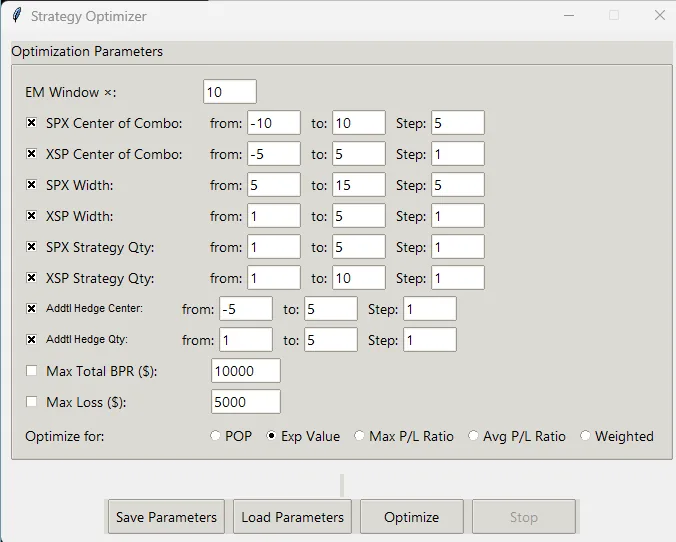The image size is (676, 542).
Task: Click the Stop button
Action: click(x=524, y=517)
